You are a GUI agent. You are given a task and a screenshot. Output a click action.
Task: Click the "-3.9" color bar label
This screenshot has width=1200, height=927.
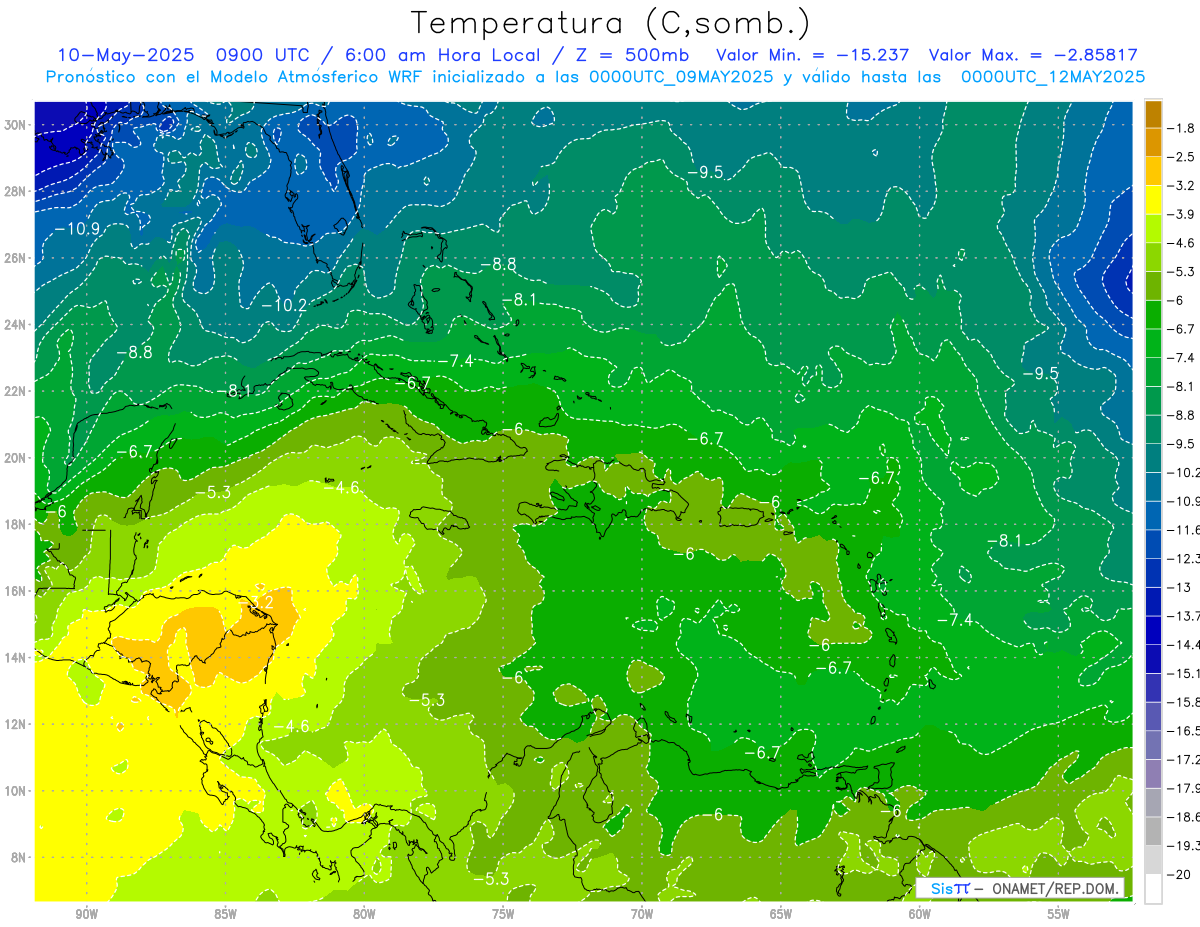pyautogui.click(x=1183, y=214)
